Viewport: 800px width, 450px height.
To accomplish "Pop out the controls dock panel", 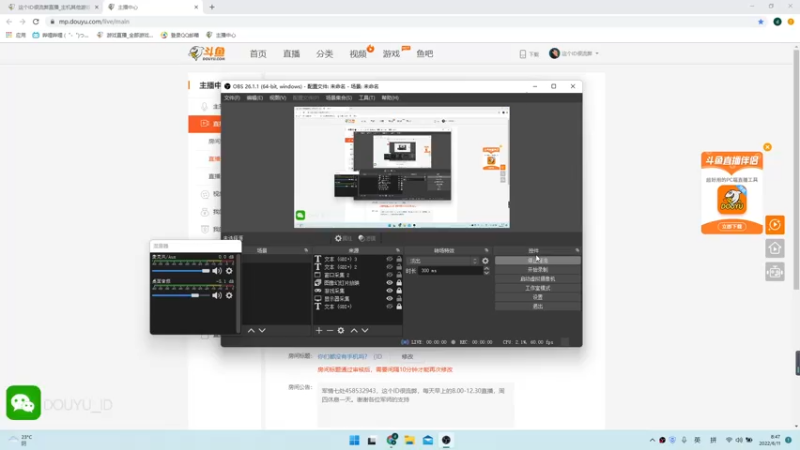I will [x=577, y=251].
